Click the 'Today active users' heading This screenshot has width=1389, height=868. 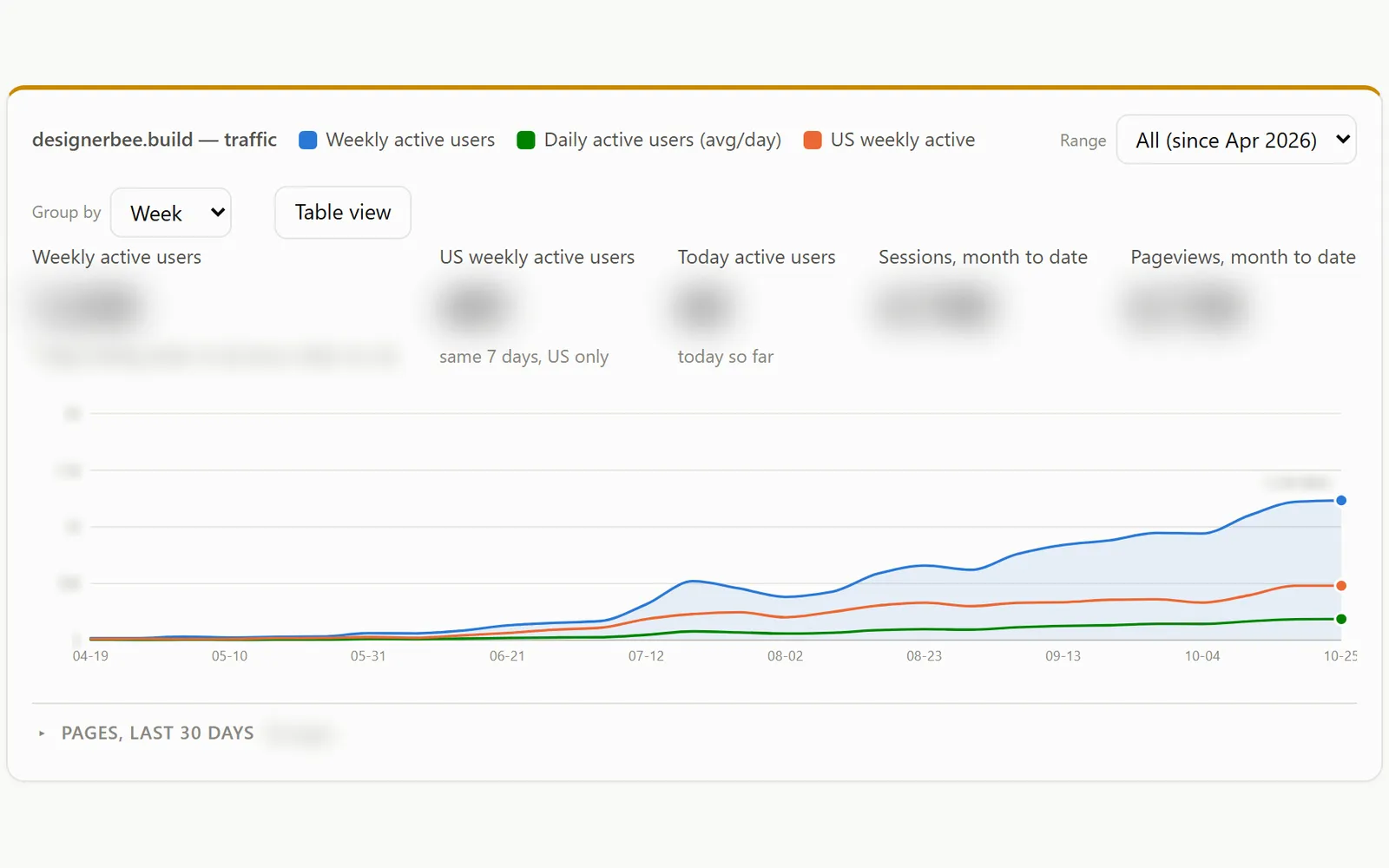pyautogui.click(x=756, y=257)
